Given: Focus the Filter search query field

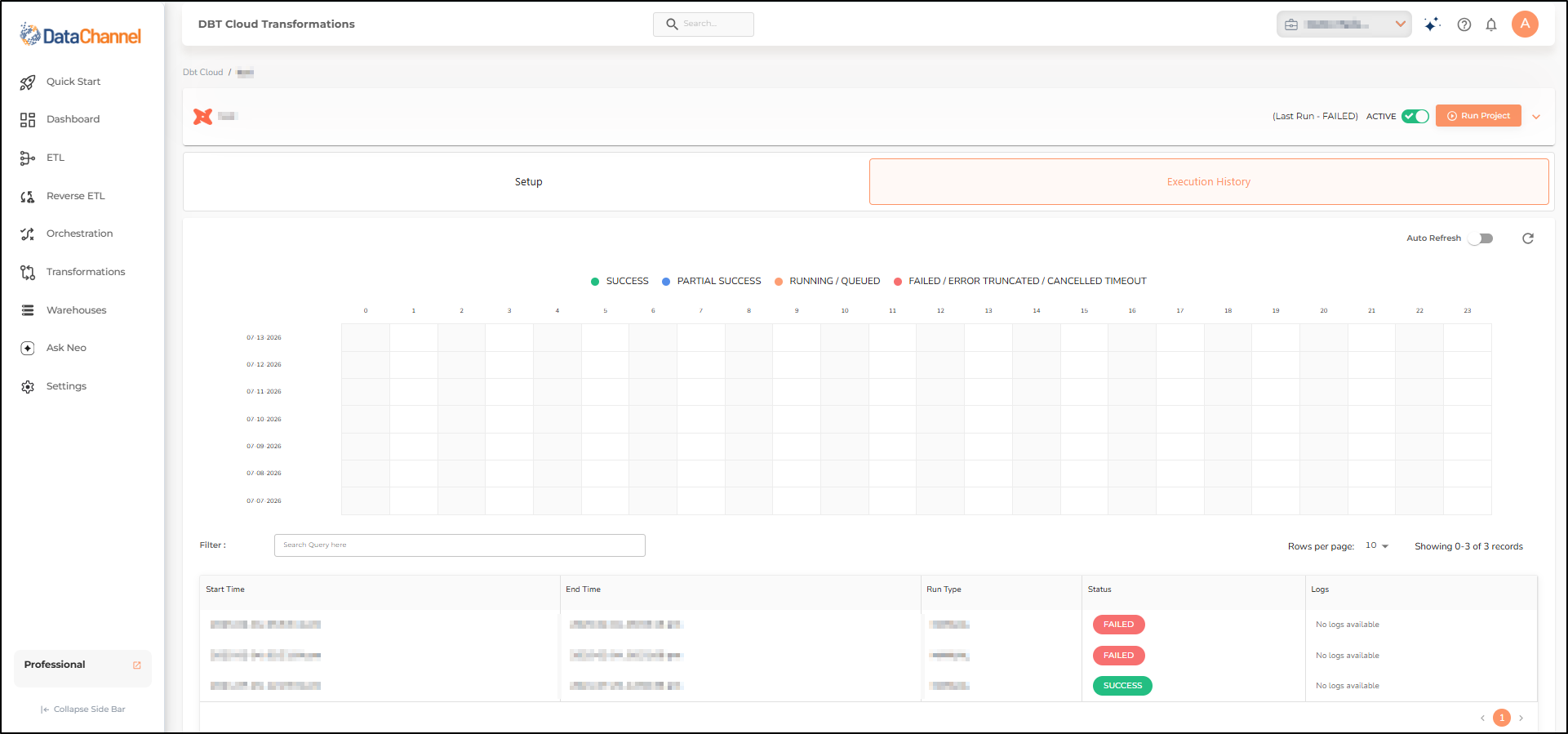Looking at the screenshot, I should pyautogui.click(x=460, y=545).
